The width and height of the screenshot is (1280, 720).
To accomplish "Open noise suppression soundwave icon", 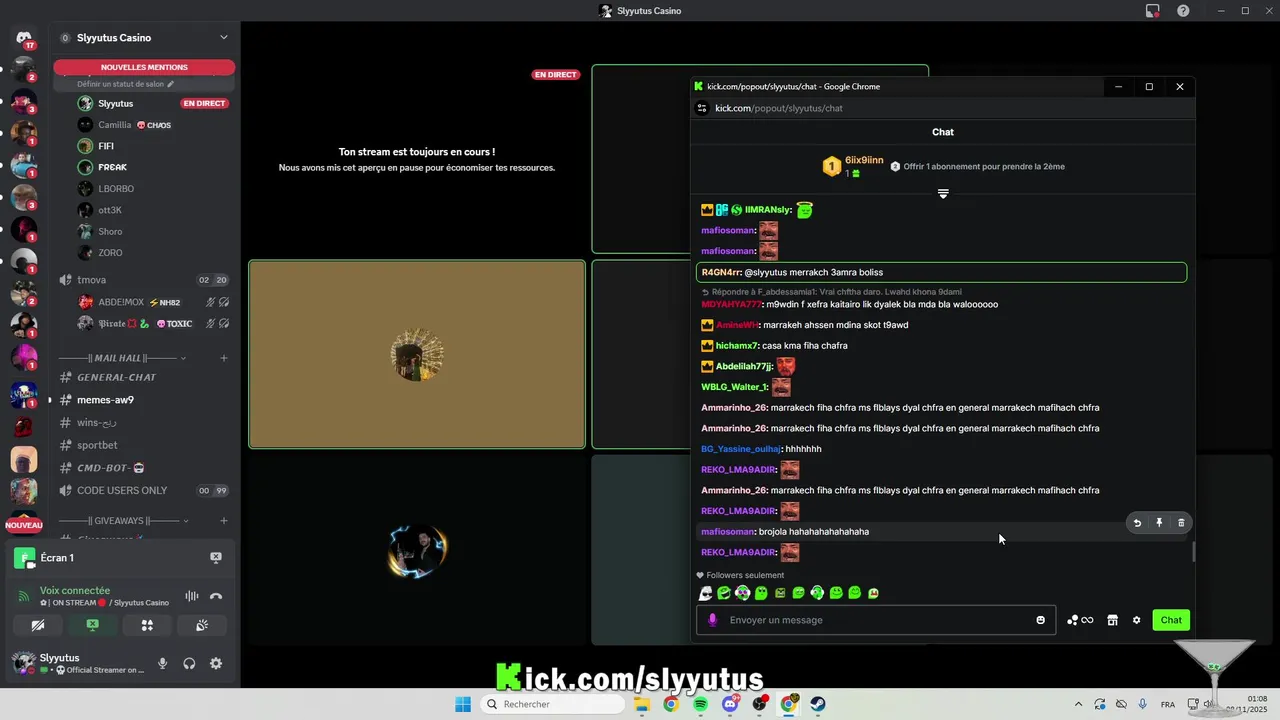I will 191,597.
